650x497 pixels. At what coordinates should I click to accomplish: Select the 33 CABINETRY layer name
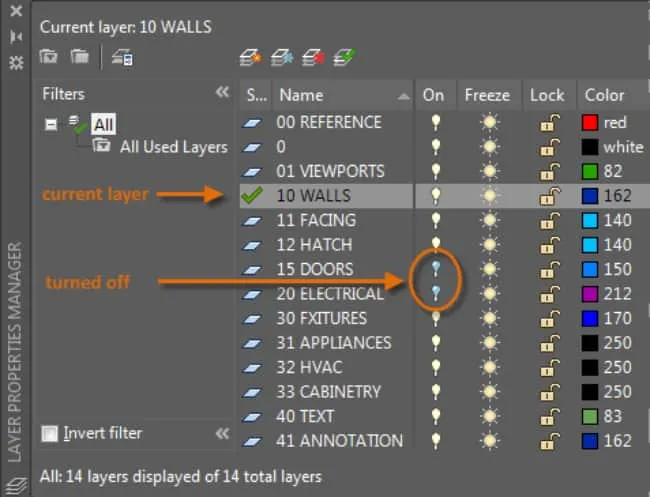[x=328, y=392]
